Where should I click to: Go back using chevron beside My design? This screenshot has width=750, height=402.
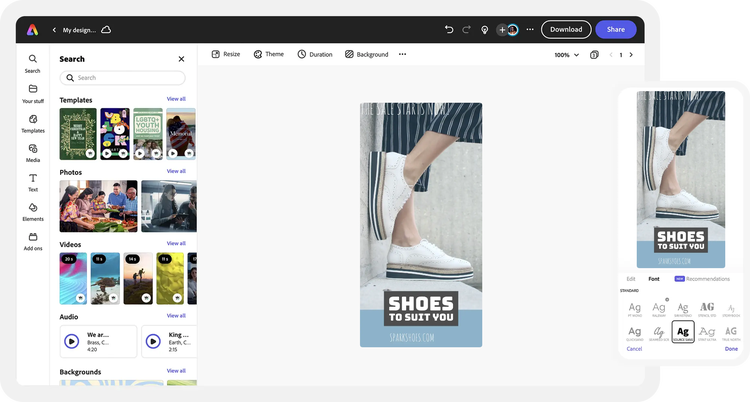[x=55, y=30]
